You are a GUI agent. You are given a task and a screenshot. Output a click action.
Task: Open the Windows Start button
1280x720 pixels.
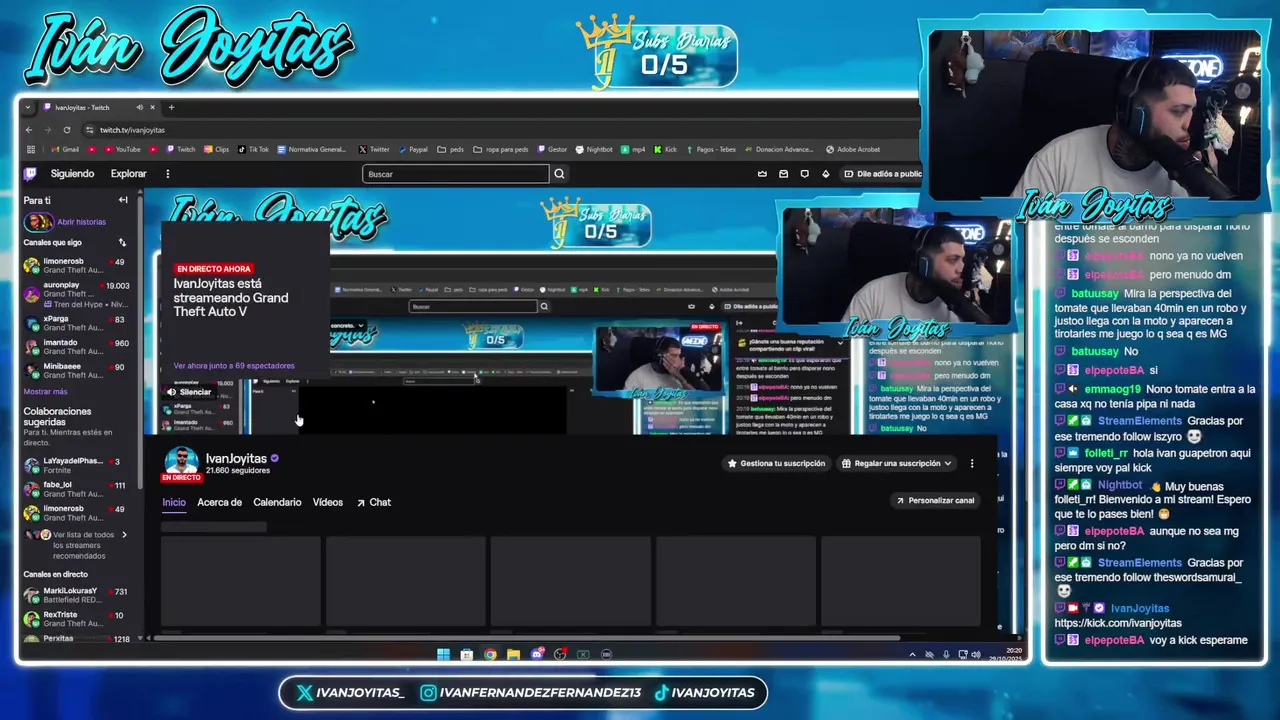pyautogui.click(x=443, y=655)
